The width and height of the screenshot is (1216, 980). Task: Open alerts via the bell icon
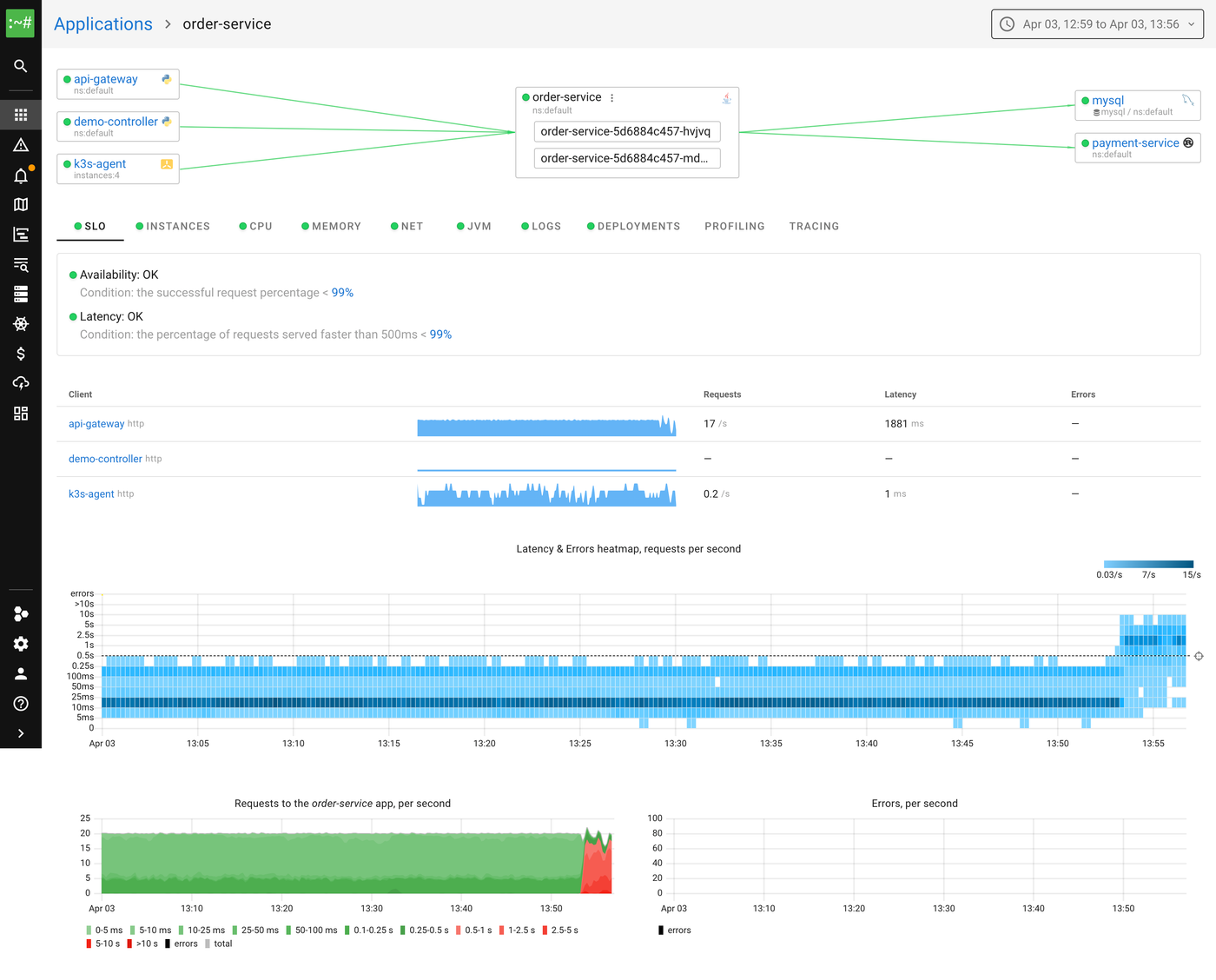pyautogui.click(x=21, y=175)
